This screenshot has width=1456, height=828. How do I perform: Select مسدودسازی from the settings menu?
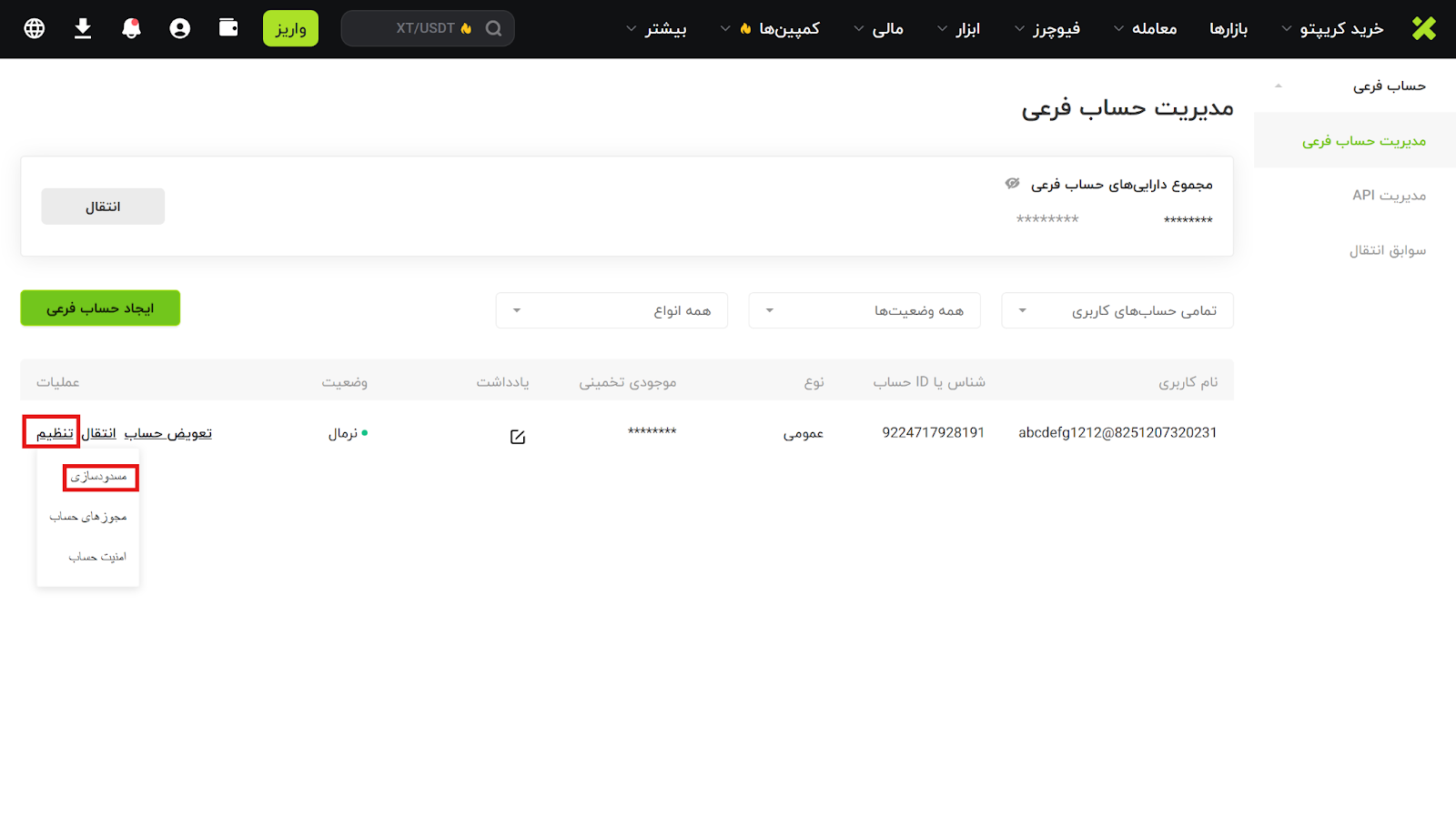point(100,478)
